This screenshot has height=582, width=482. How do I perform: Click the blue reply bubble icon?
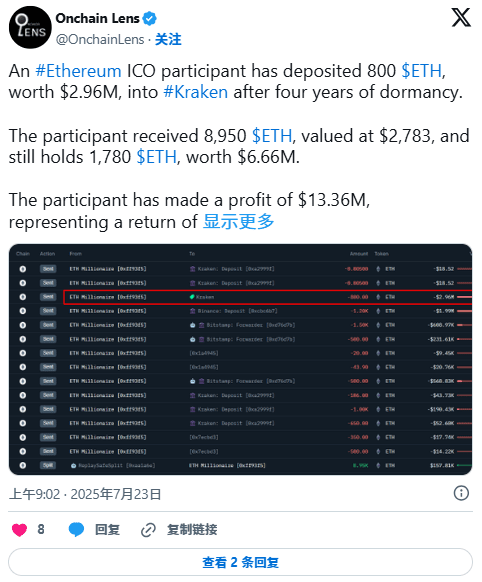coord(76,529)
